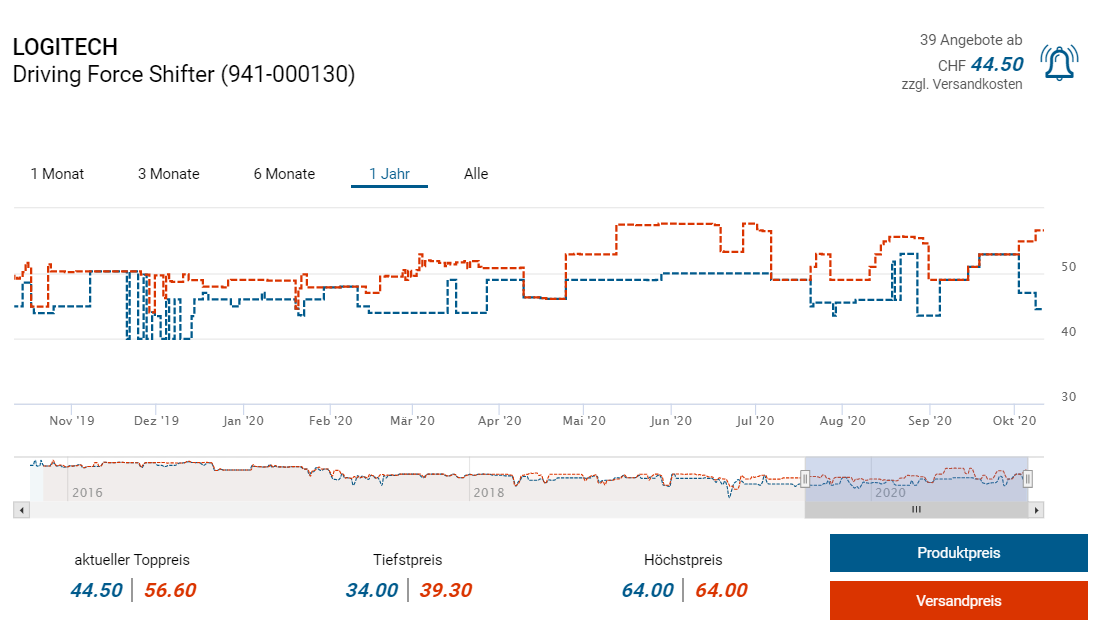Select the 1 Jahr tab
This screenshot has width=1094, height=626.
coord(389,174)
